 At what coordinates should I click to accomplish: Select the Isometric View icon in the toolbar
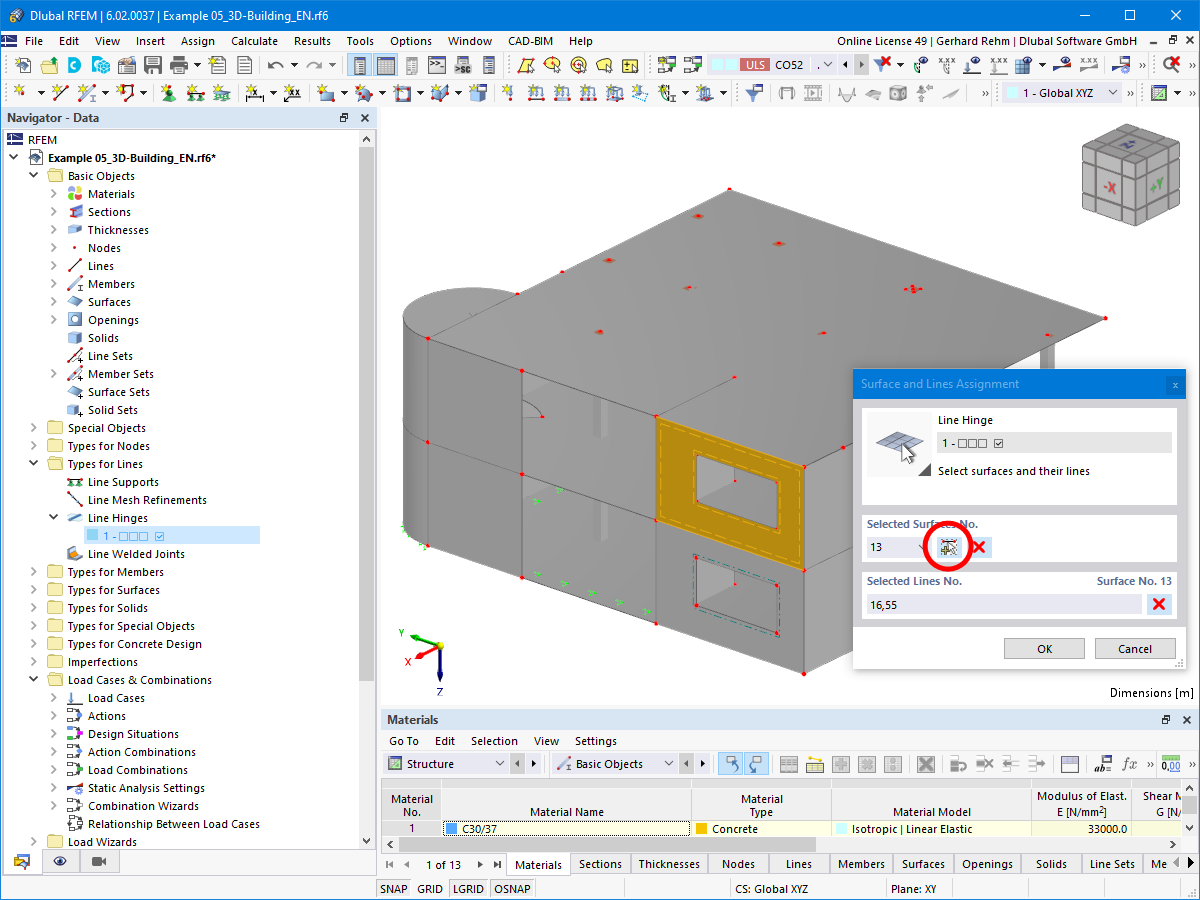click(x=897, y=93)
